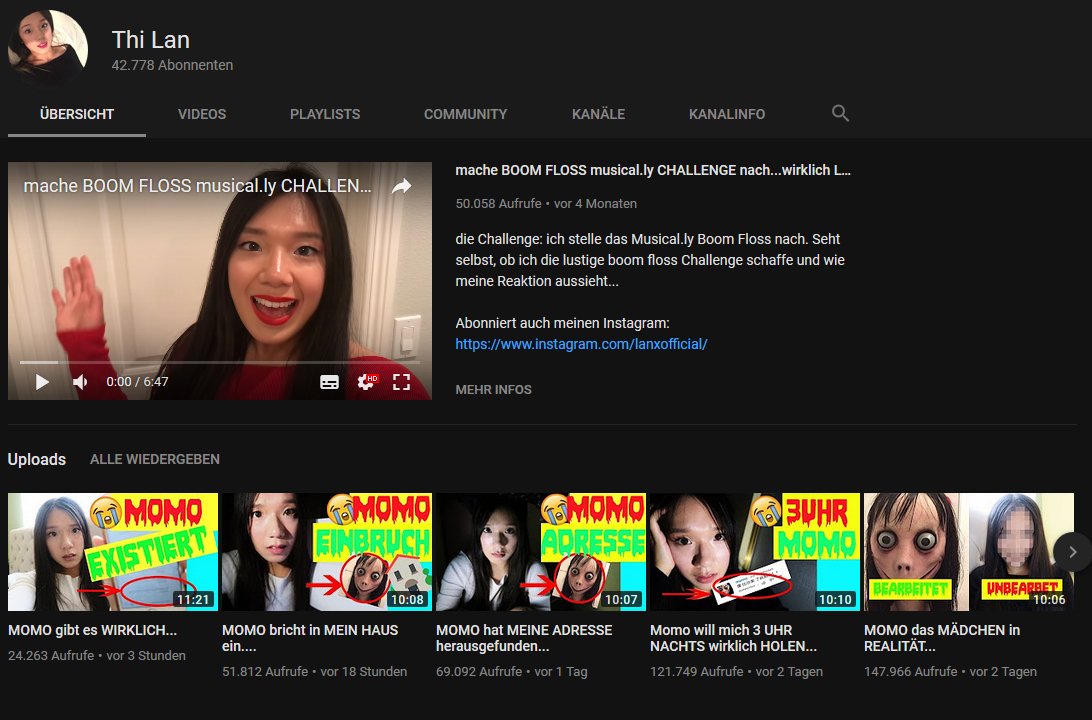Open the Uploads section heading

click(37, 460)
